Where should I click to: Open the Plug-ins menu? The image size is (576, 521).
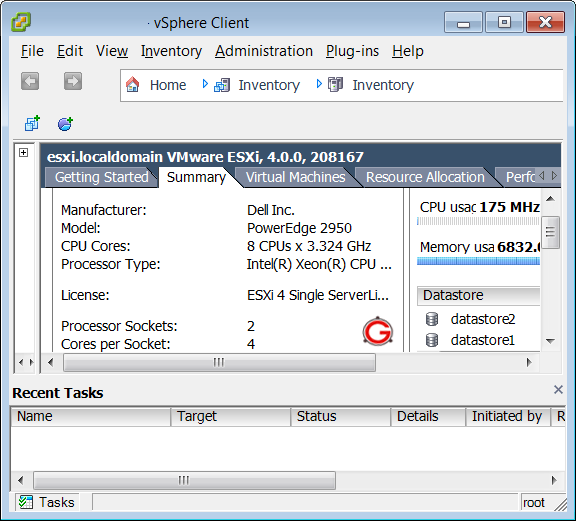tap(352, 51)
